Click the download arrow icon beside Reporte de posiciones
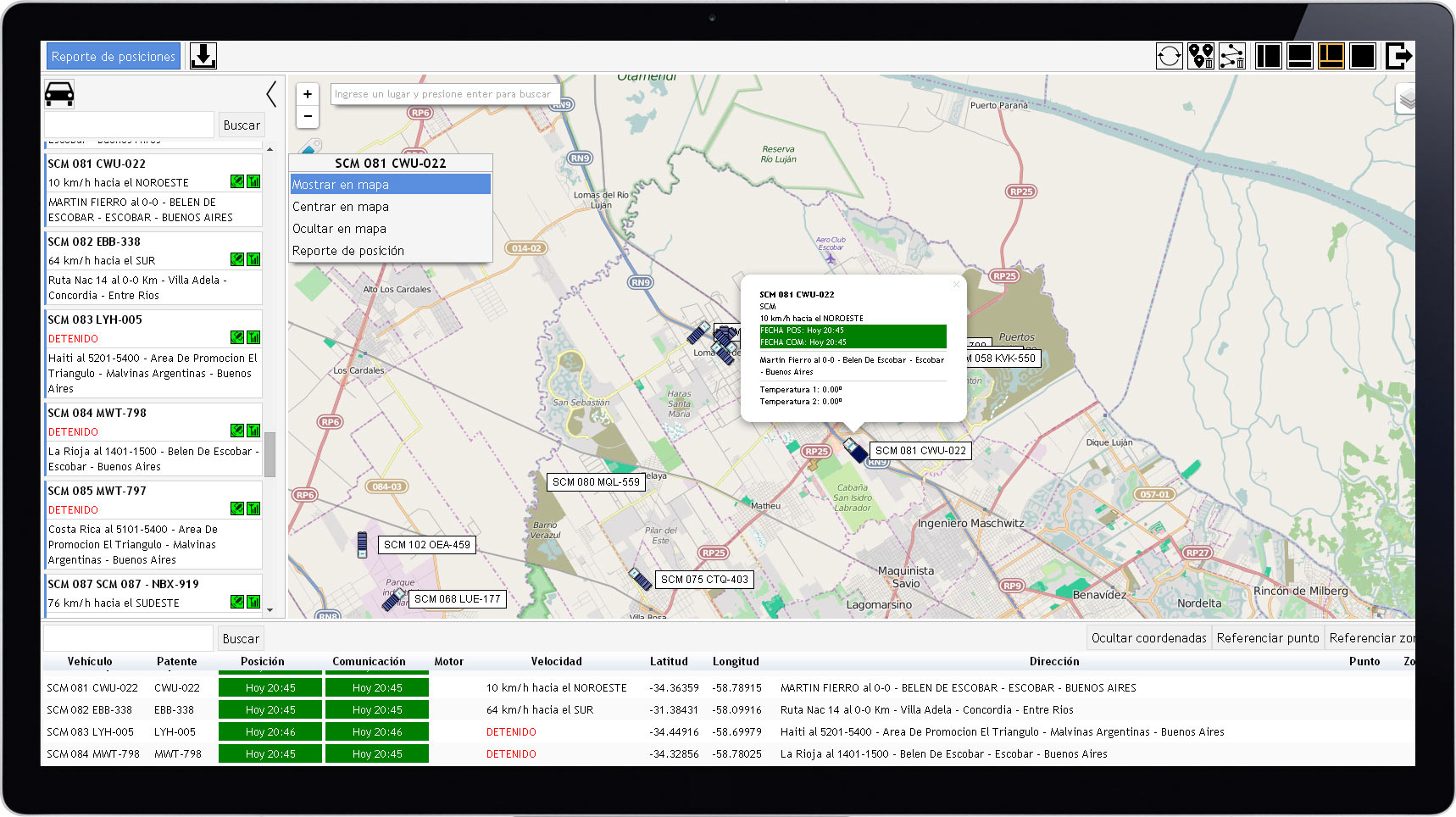The height and width of the screenshot is (817, 1456). 203,56
